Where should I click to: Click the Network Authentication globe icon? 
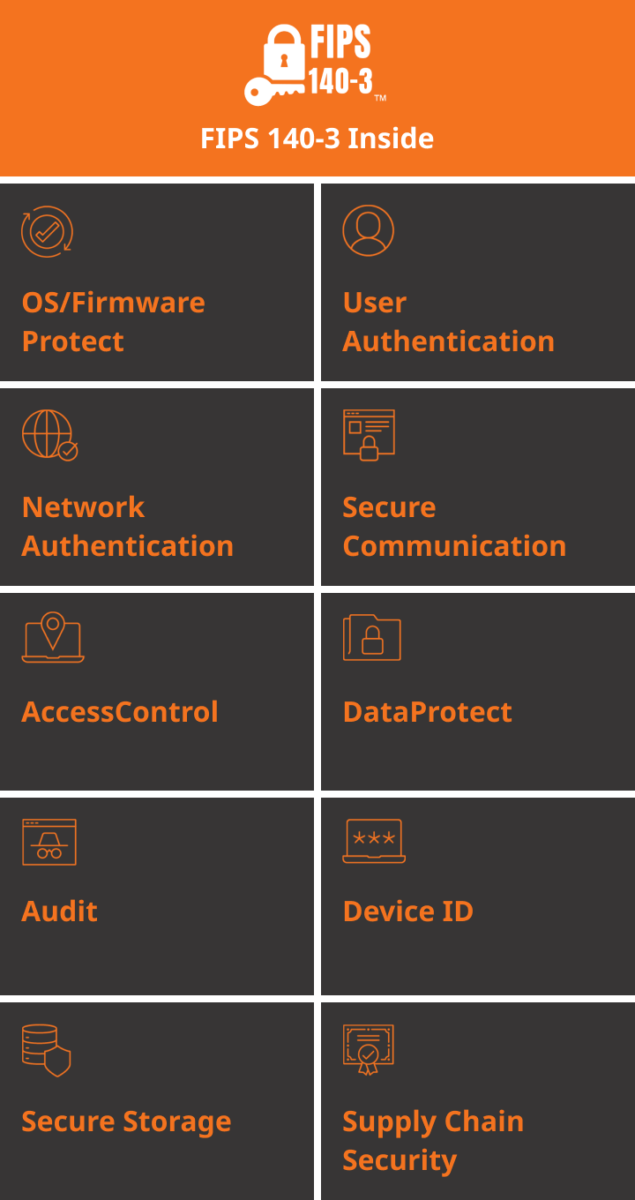[49, 435]
